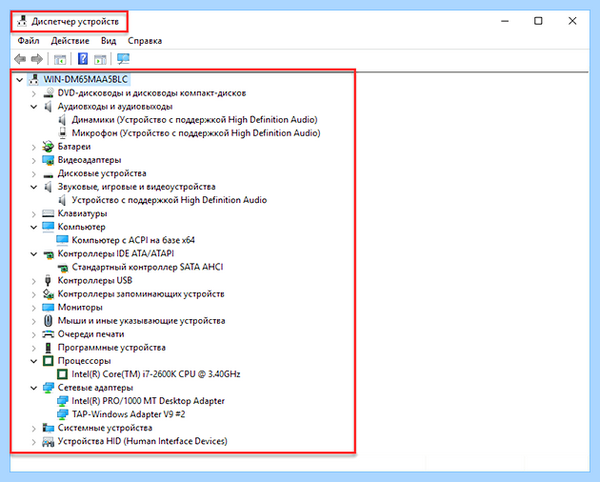Screen dimensions: 600x482
Task: Select Intel(R) PRO/1000 MT Desktop Adapter
Action: pos(148,401)
